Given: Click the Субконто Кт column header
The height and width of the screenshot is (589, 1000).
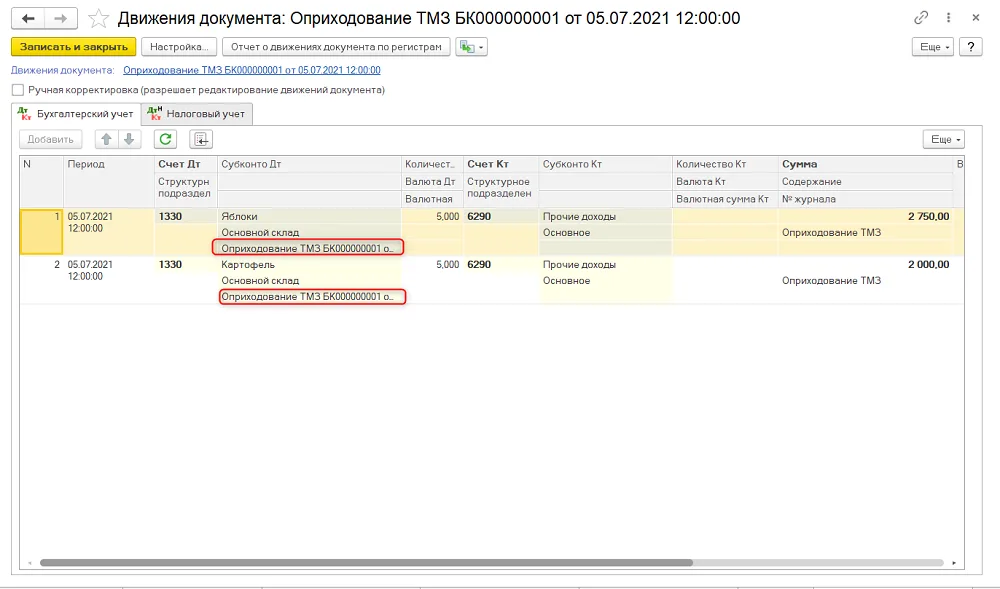Looking at the screenshot, I should (x=605, y=164).
